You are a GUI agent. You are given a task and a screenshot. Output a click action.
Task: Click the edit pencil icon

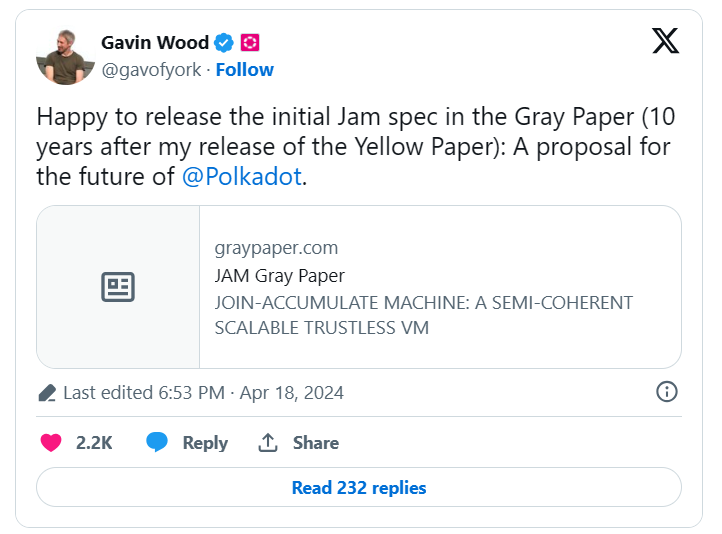(46, 393)
